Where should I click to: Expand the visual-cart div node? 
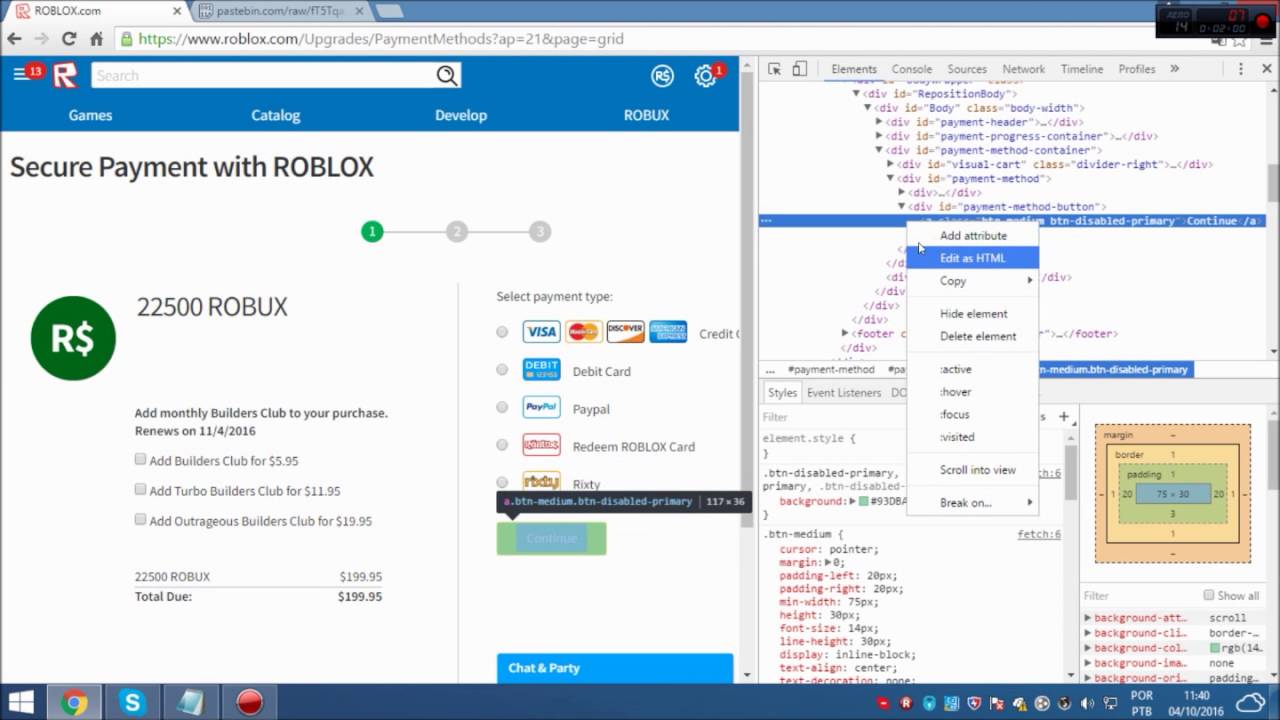(890, 164)
